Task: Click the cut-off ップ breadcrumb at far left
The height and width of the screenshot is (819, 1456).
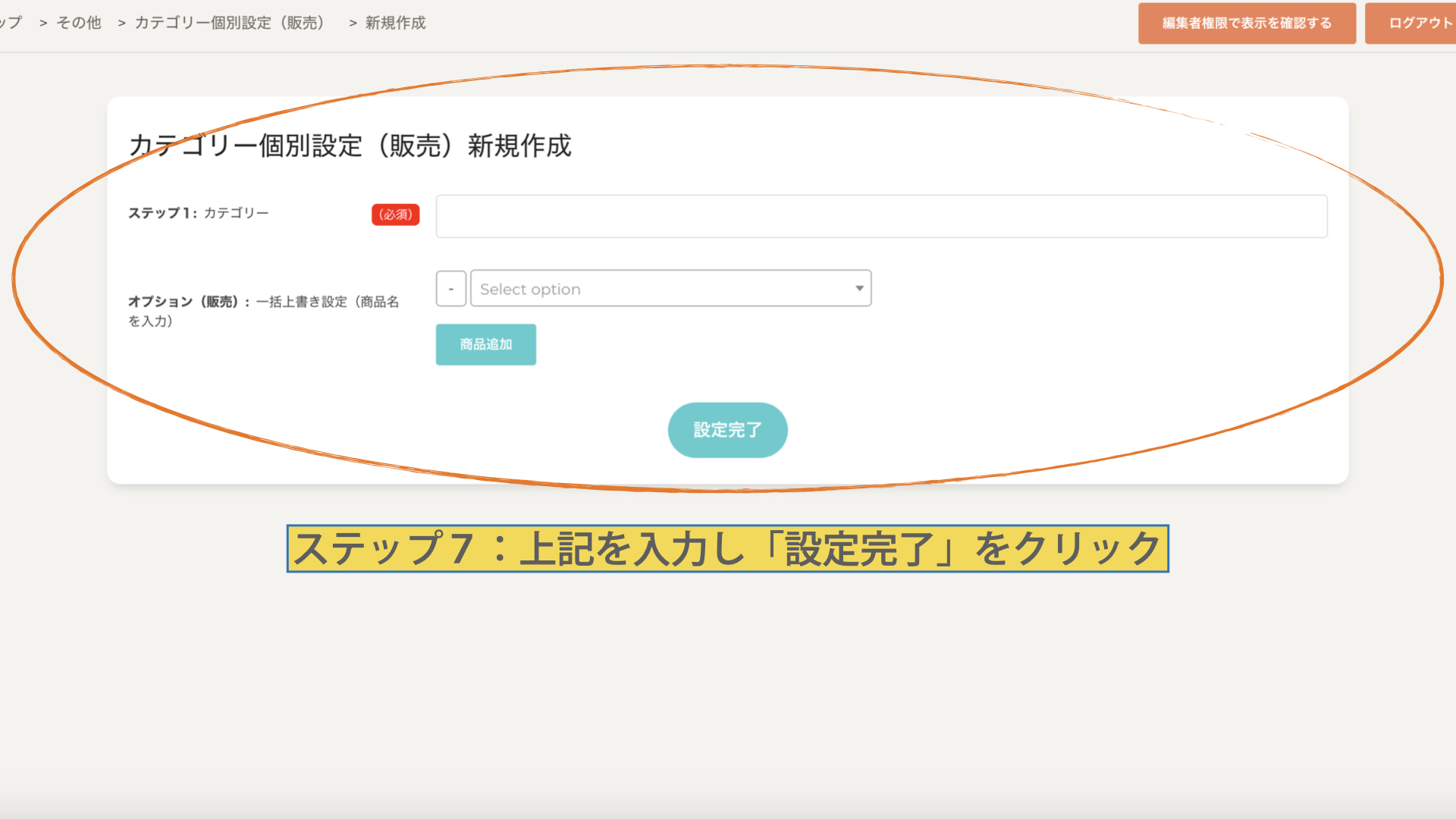Action: tap(11, 23)
